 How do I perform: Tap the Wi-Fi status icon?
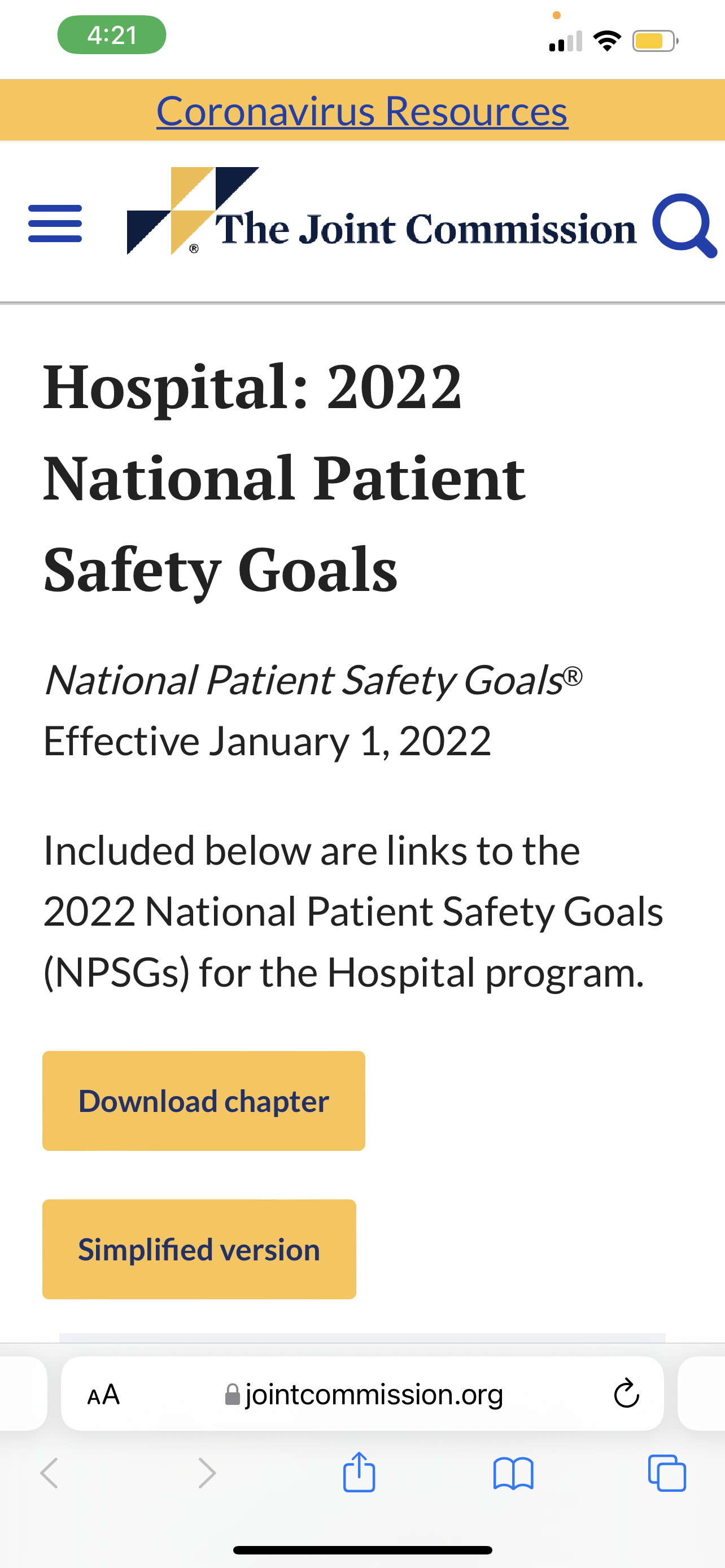coord(606,41)
